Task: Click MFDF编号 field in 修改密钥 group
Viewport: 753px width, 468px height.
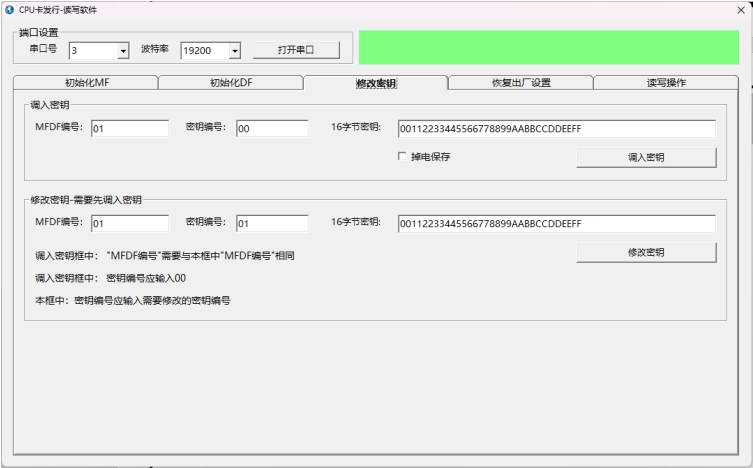Action: pos(129,223)
